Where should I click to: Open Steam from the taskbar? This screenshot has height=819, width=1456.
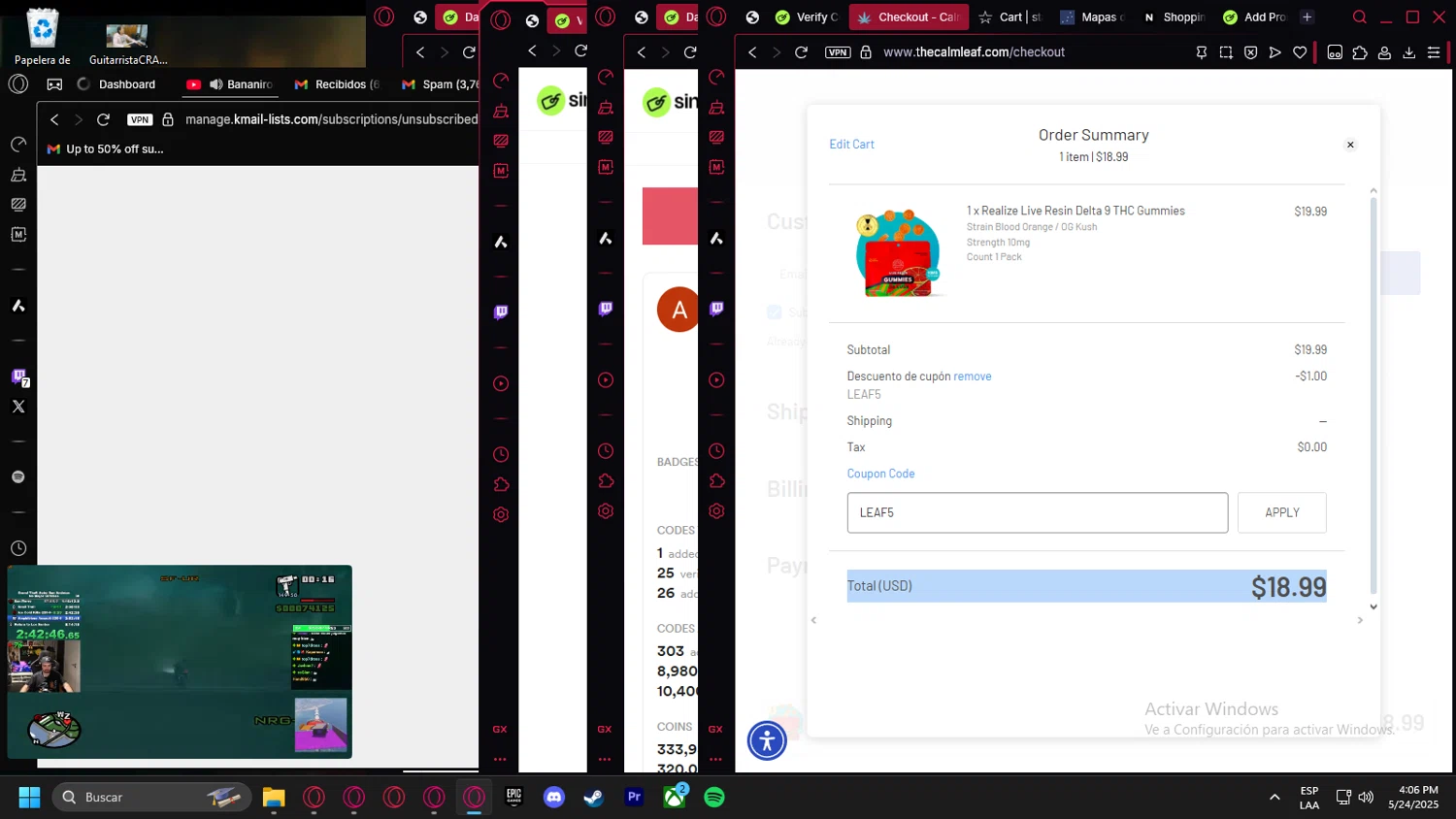pos(593,797)
